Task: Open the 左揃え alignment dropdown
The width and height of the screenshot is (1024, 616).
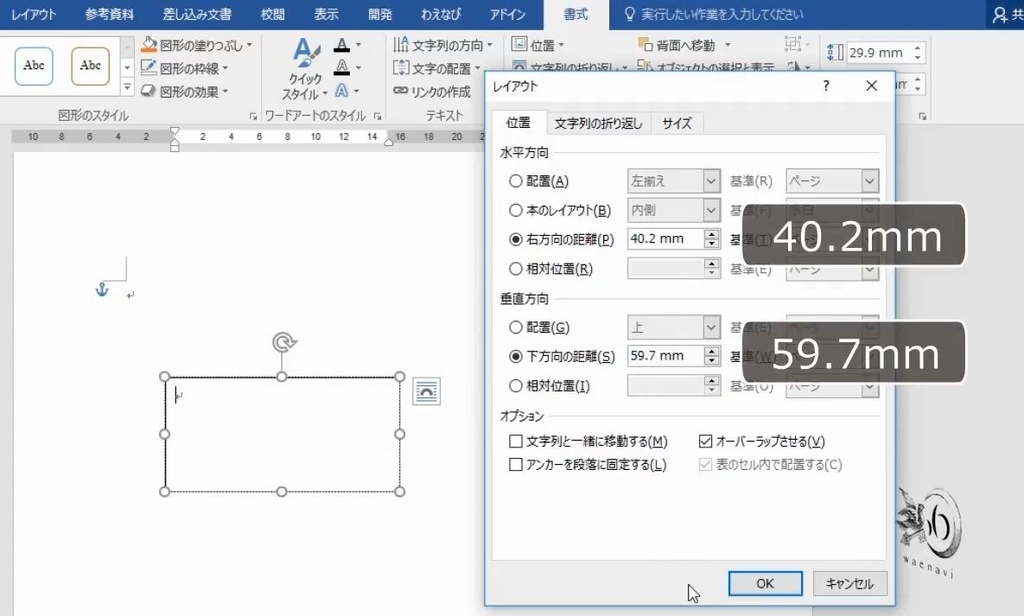Action: (x=673, y=181)
